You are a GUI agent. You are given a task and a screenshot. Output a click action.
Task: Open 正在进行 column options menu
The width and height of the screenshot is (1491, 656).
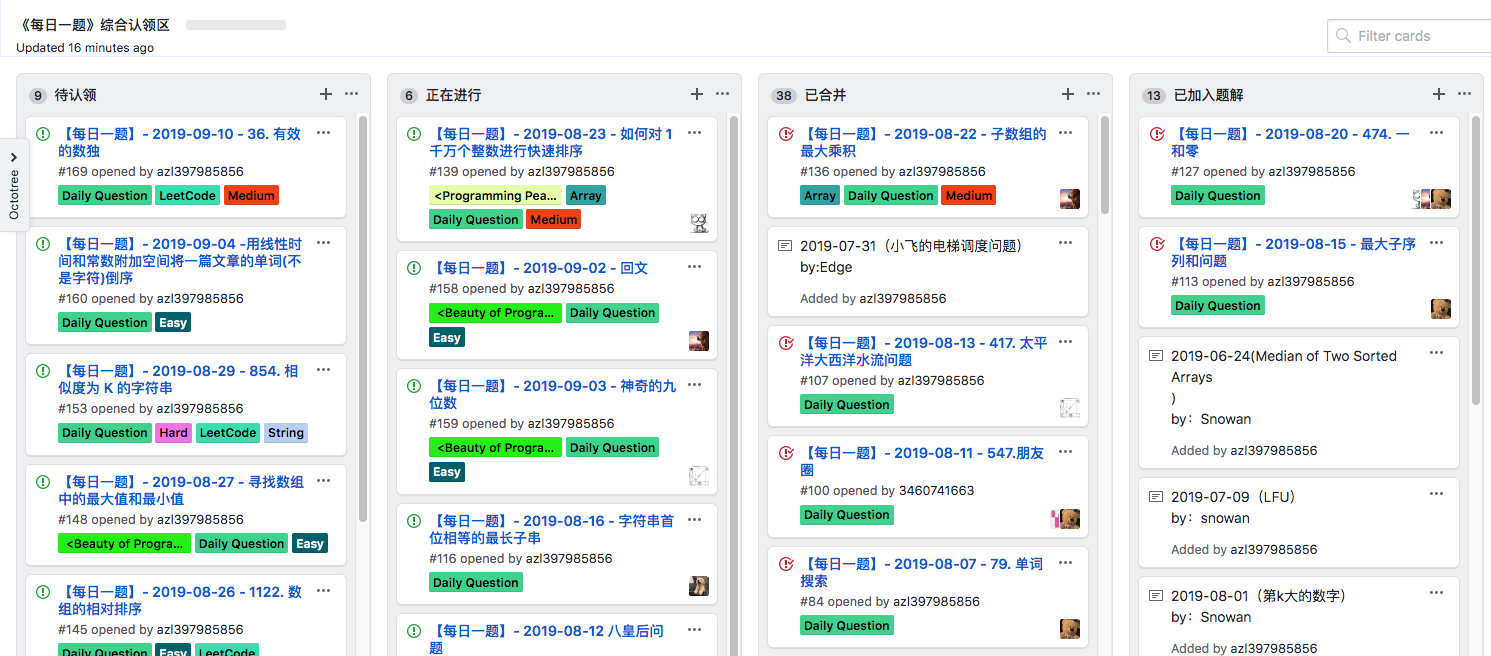722,94
